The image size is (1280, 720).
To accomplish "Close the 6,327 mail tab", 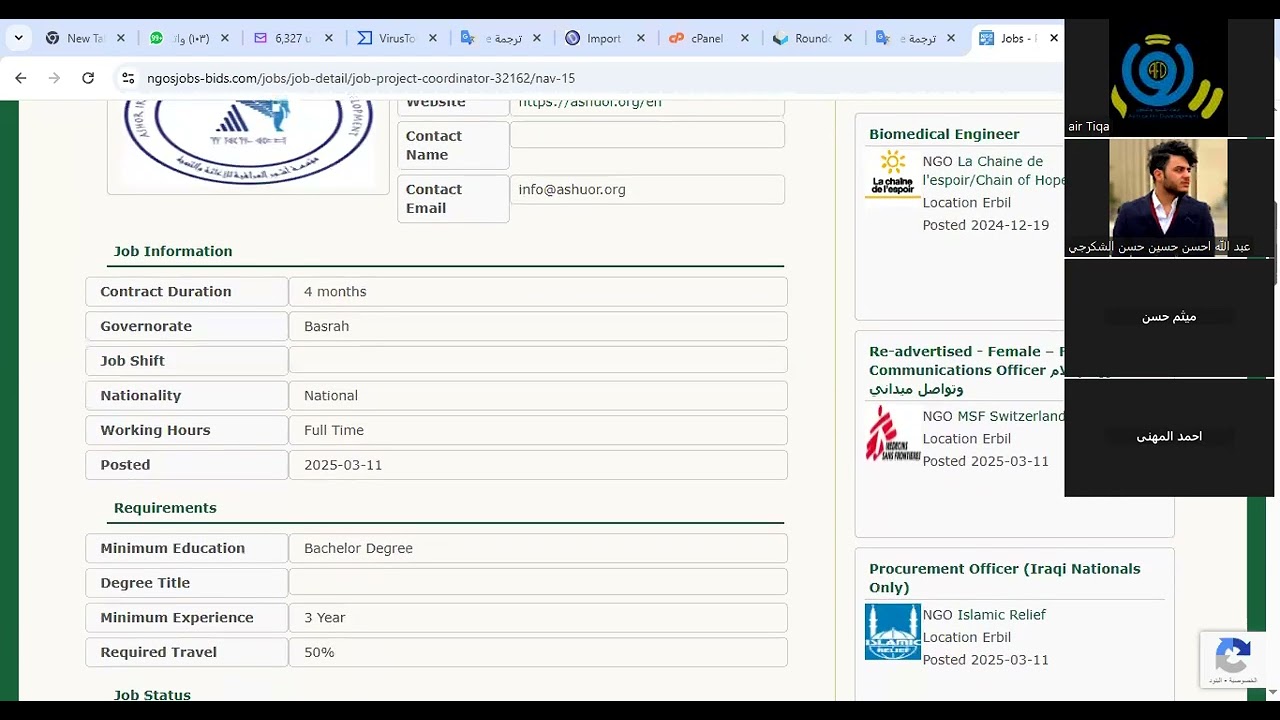I will 328,38.
